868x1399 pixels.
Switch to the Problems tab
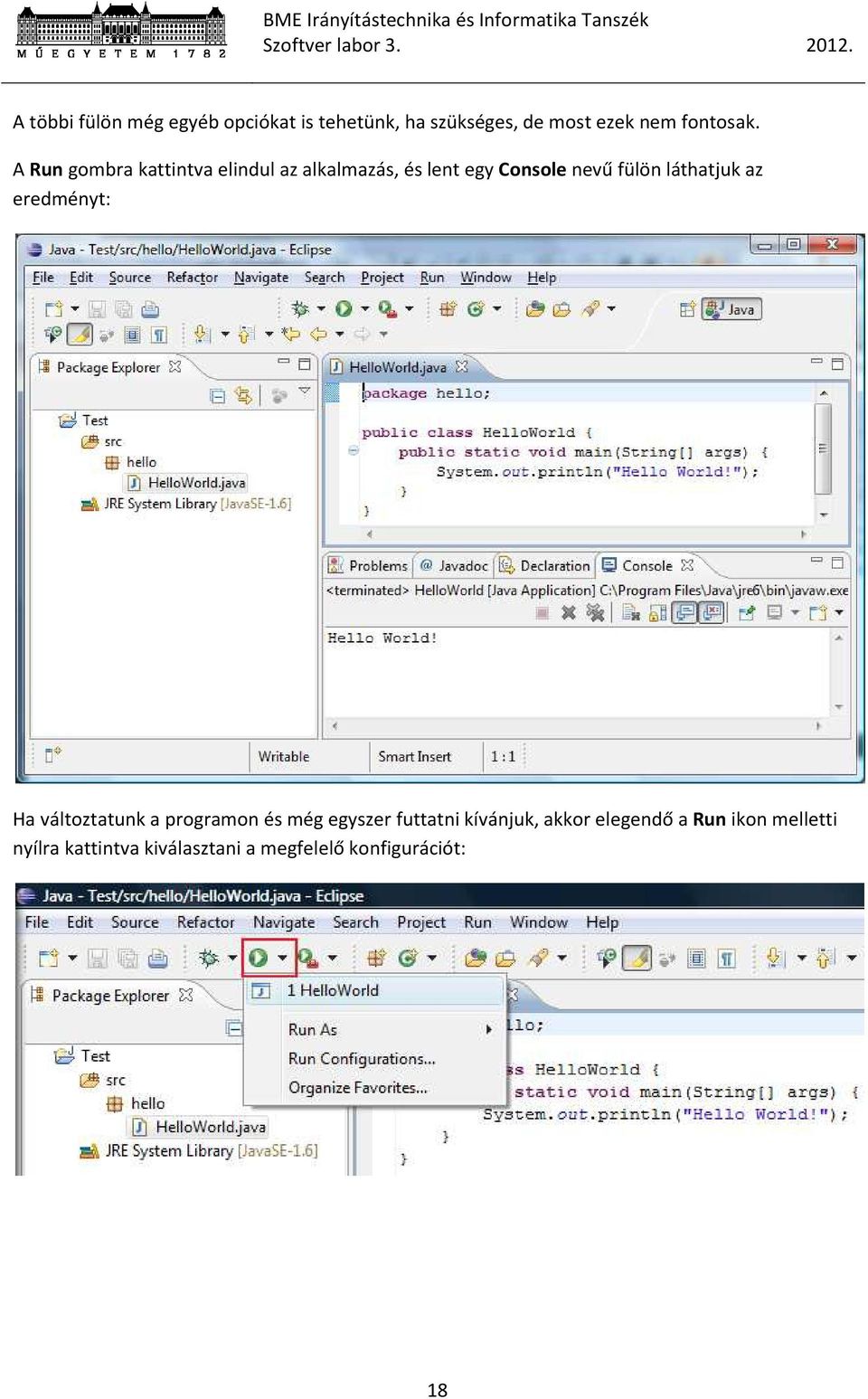[x=369, y=565]
